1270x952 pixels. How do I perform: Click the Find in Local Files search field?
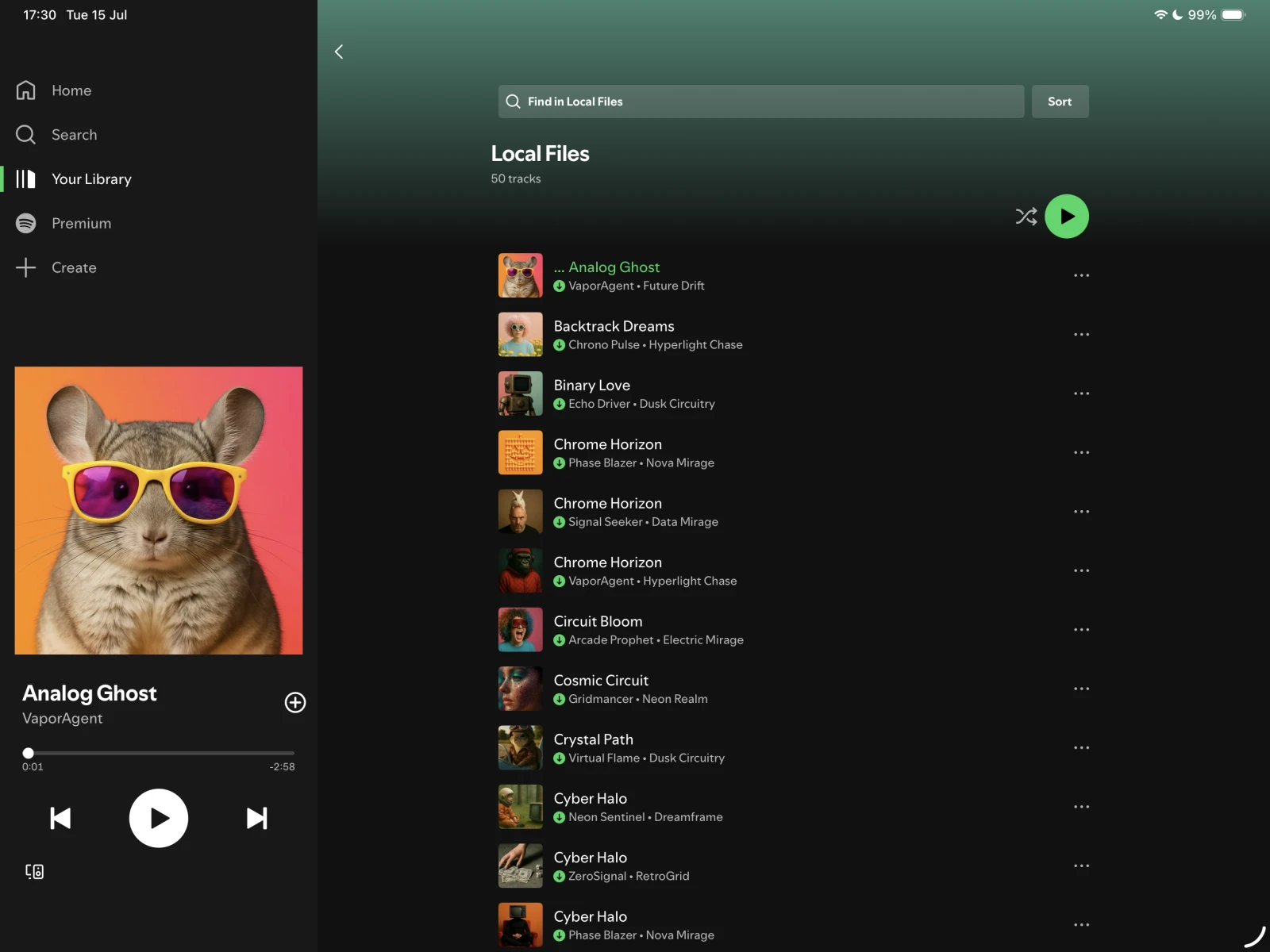pos(760,102)
